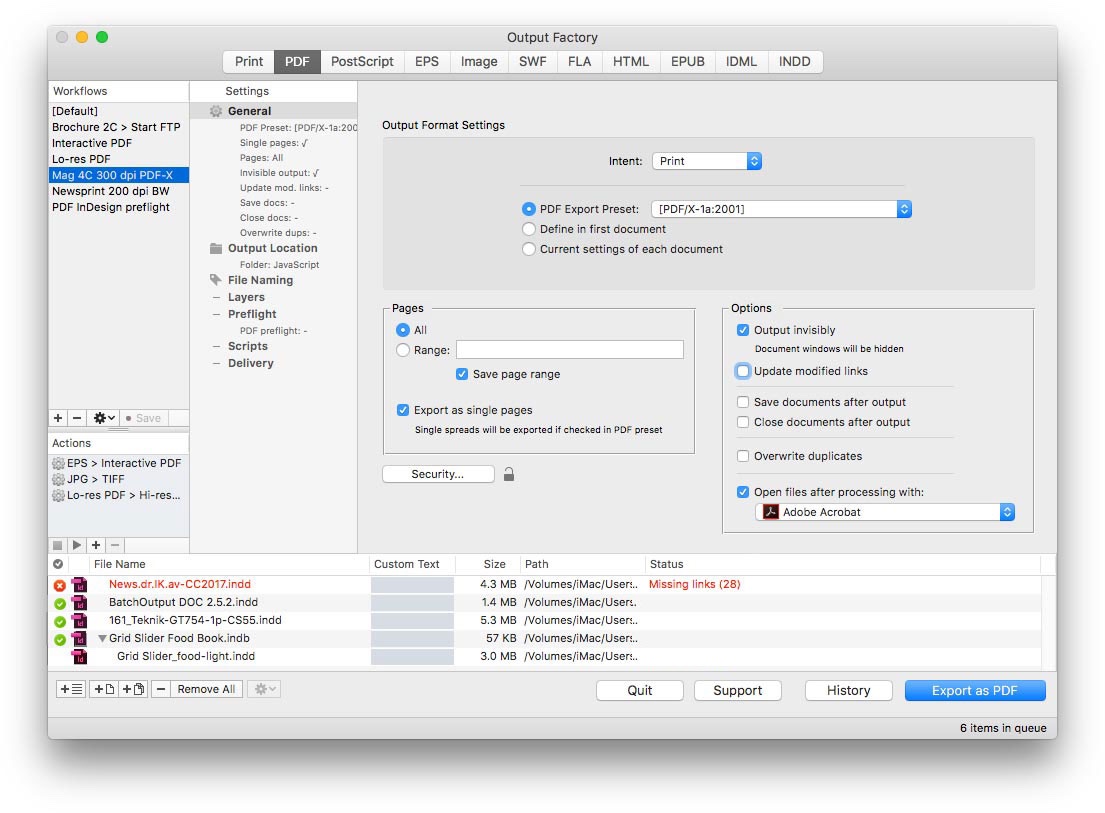
Task: Click the page Range input field
Action: click(x=569, y=350)
